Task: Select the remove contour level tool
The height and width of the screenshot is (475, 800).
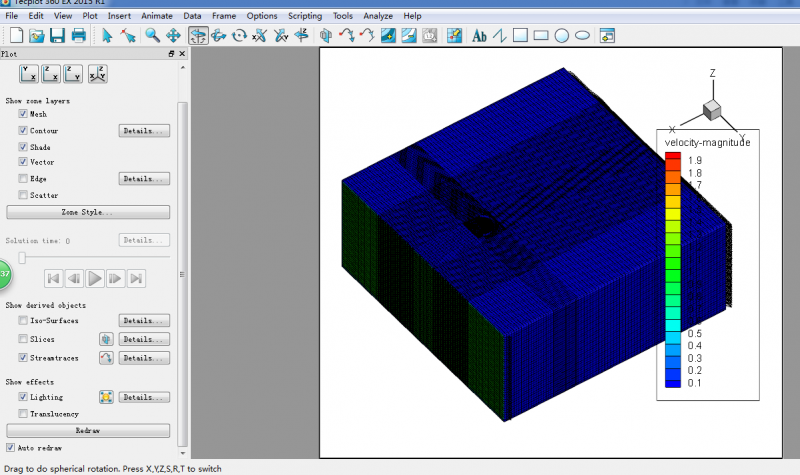Action: (409, 36)
